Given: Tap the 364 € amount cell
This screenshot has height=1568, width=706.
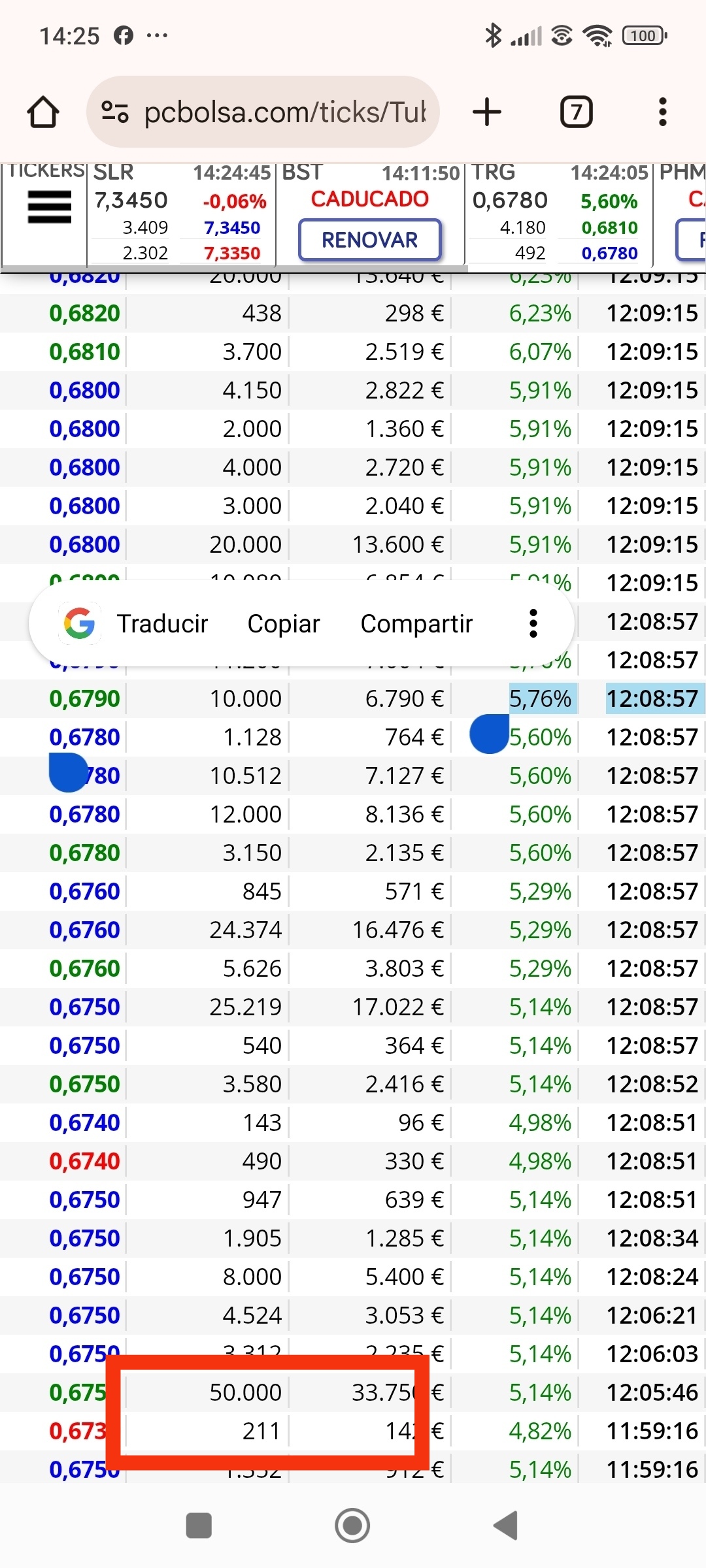Looking at the screenshot, I should coord(414,1045).
